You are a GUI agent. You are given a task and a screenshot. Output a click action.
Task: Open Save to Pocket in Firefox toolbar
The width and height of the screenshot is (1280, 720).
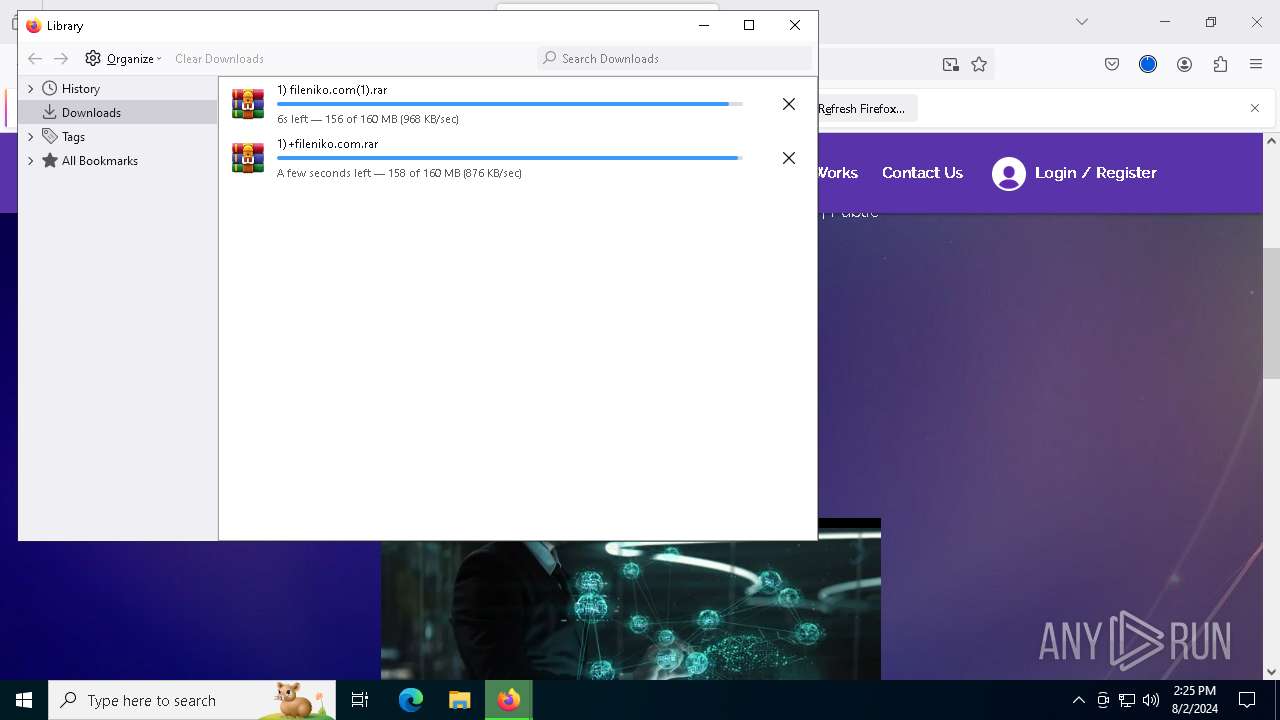point(1112,64)
